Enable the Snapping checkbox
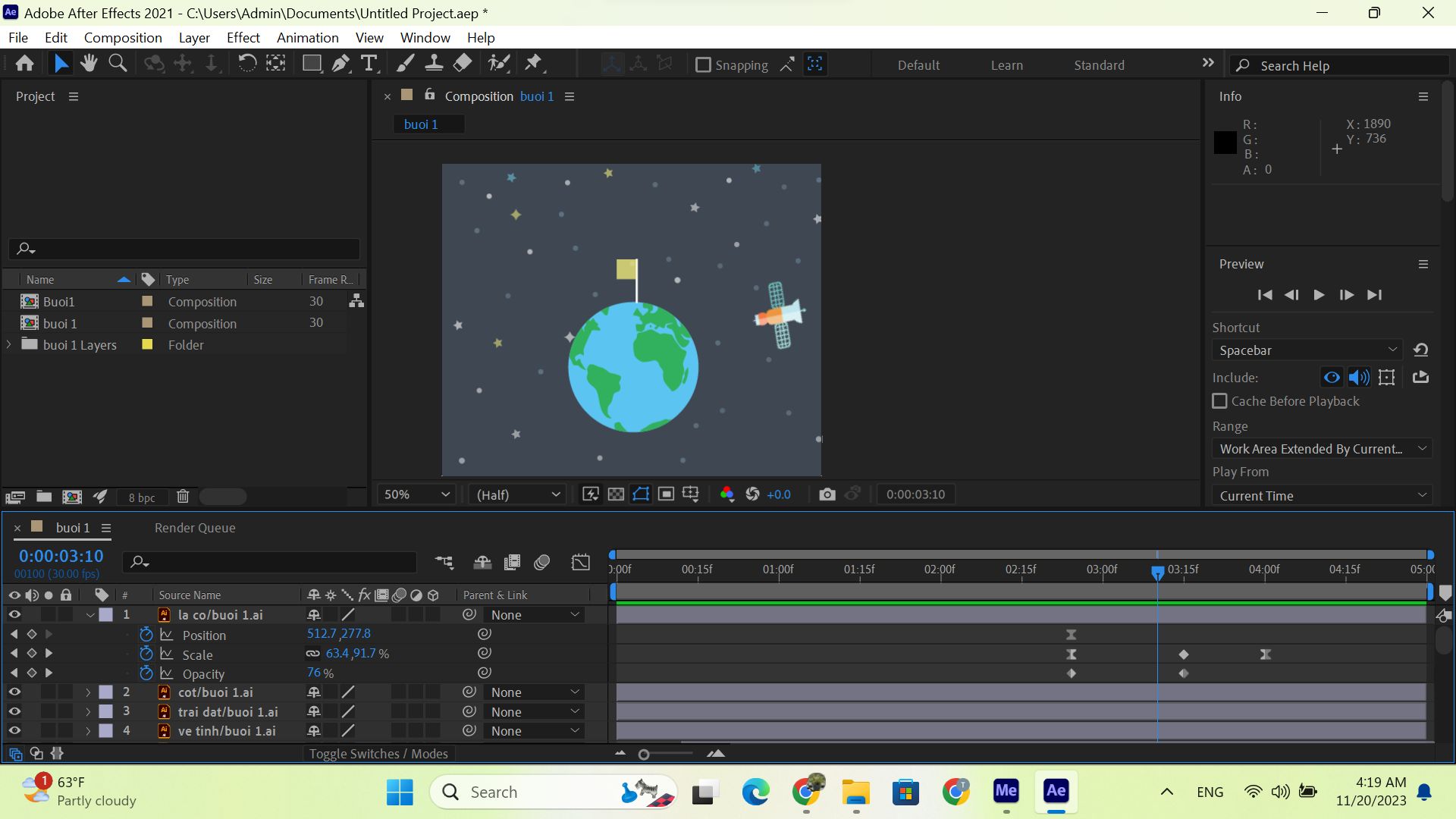Image resolution: width=1456 pixels, height=819 pixels. pos(703,65)
